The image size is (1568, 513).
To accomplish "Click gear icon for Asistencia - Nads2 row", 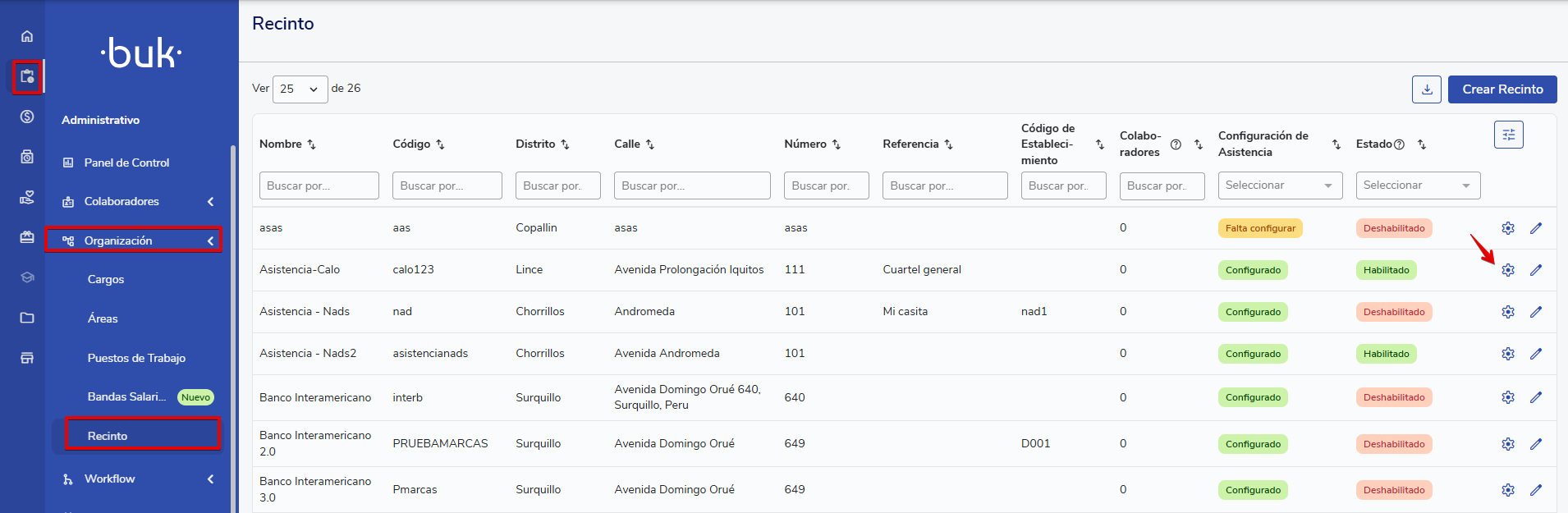I will [1507, 354].
